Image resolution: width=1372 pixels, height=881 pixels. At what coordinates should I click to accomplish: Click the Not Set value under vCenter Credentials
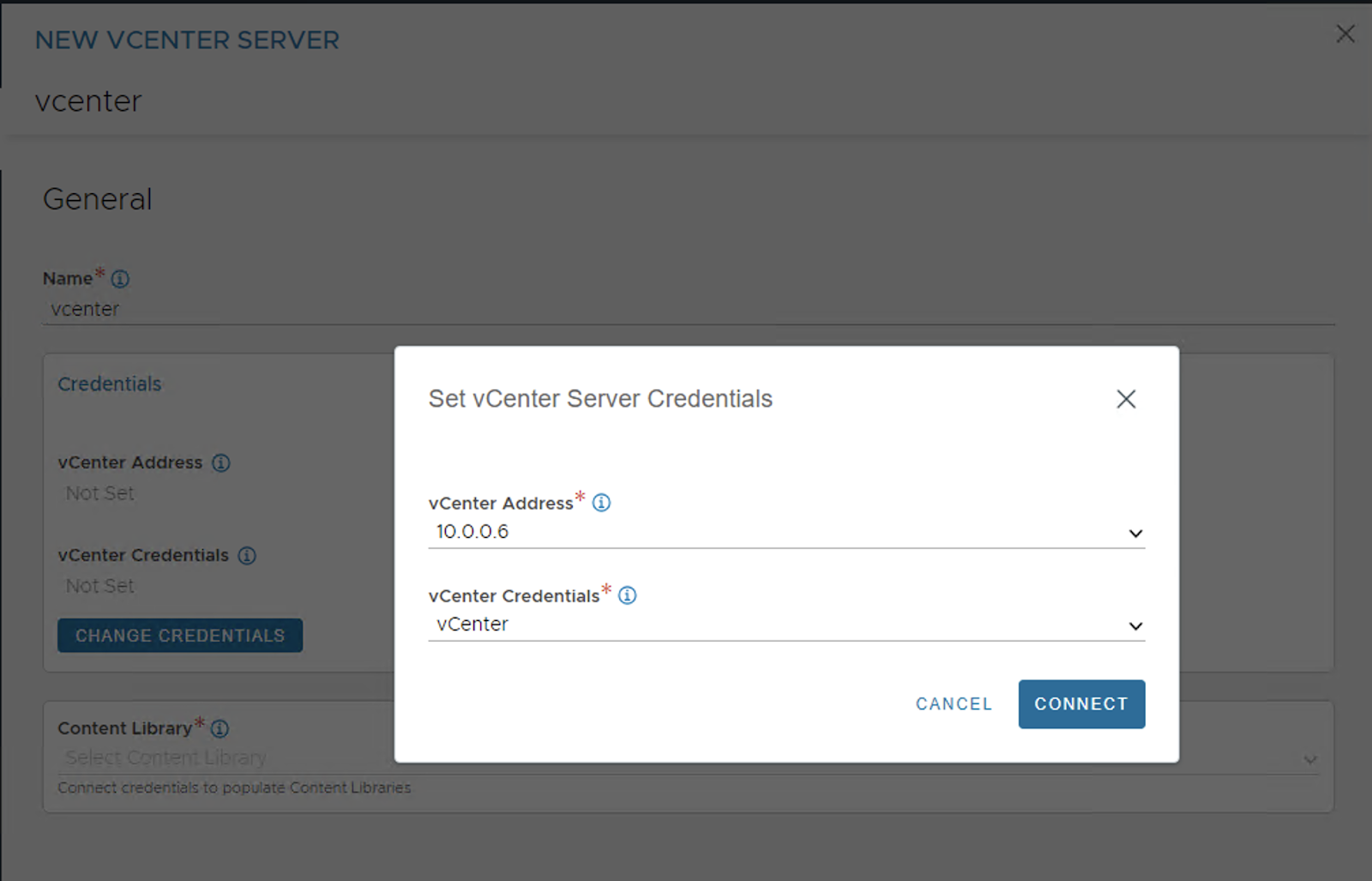[100, 586]
